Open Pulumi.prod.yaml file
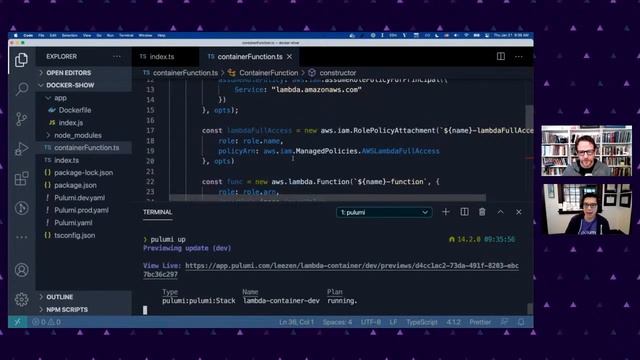This screenshot has width=640, height=360. click(81, 211)
